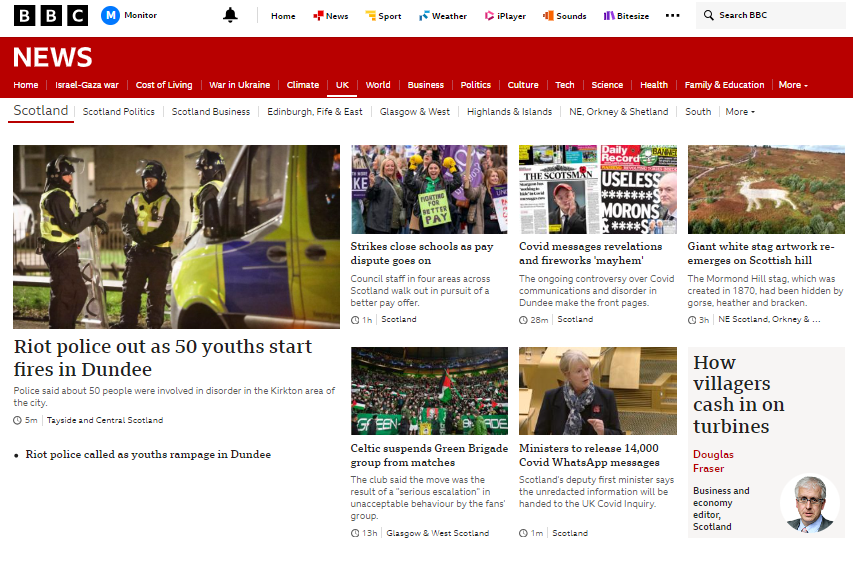
Task: Click the Weather icon in top bar
Action: (x=424, y=16)
